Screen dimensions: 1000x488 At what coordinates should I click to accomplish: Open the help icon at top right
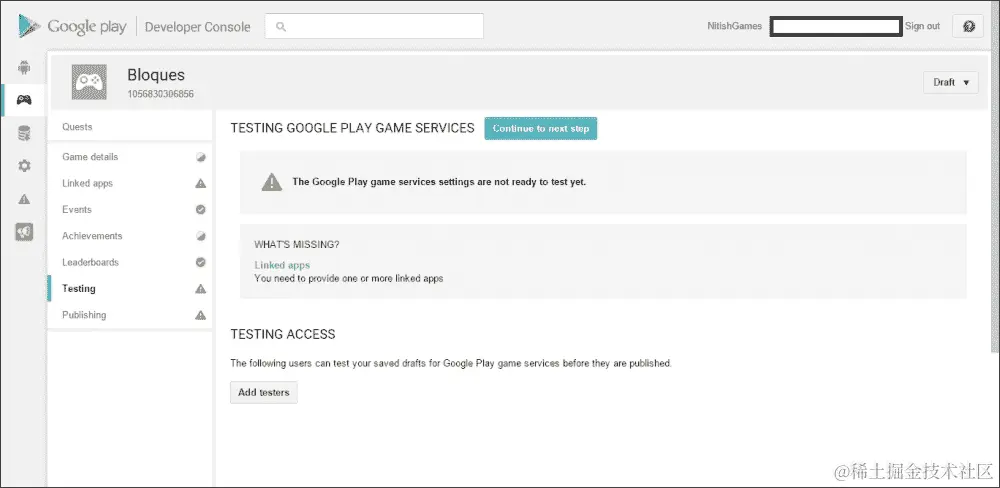click(x=969, y=26)
